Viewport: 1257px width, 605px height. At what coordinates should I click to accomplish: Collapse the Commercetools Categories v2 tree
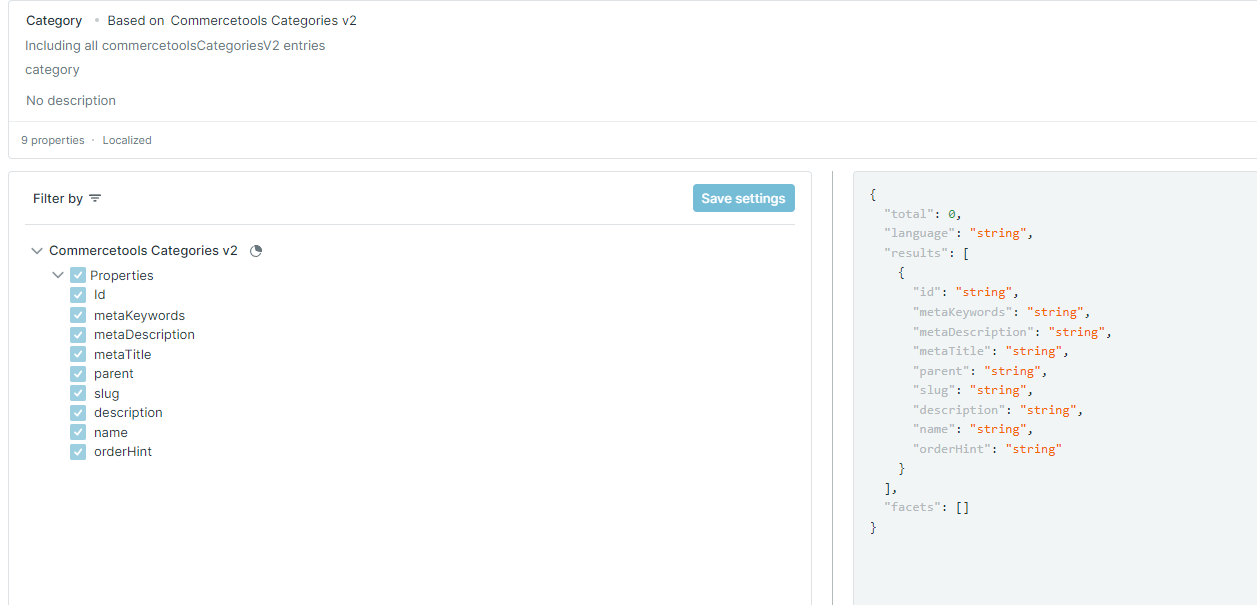pos(37,251)
